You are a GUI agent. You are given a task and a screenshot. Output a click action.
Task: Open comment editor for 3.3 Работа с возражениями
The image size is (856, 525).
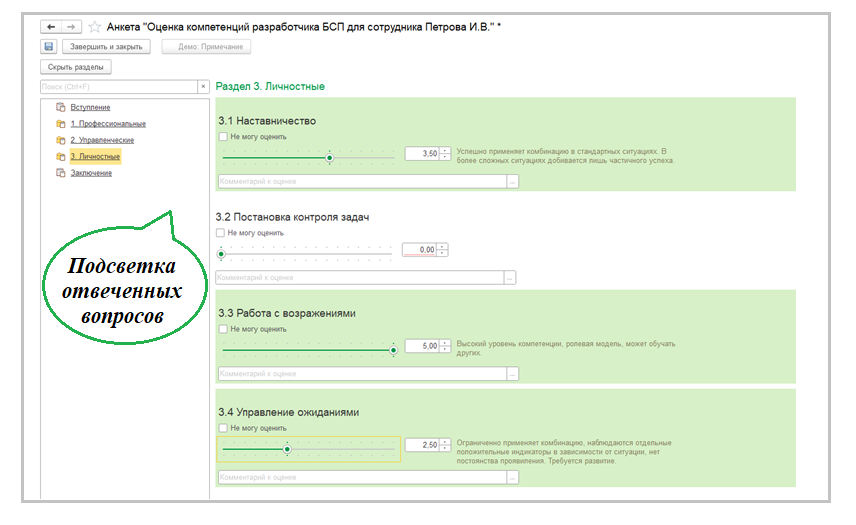[513, 373]
